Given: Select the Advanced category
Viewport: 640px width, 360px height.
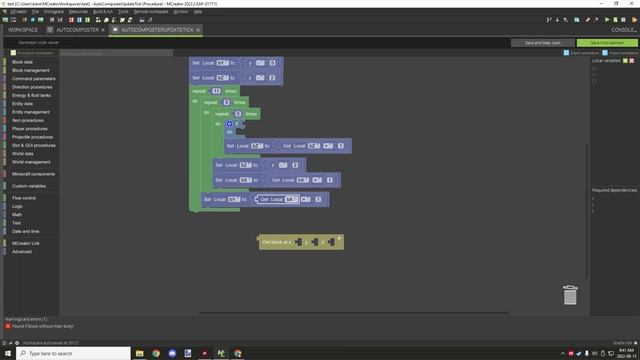Looking at the screenshot, I should [x=22, y=252].
